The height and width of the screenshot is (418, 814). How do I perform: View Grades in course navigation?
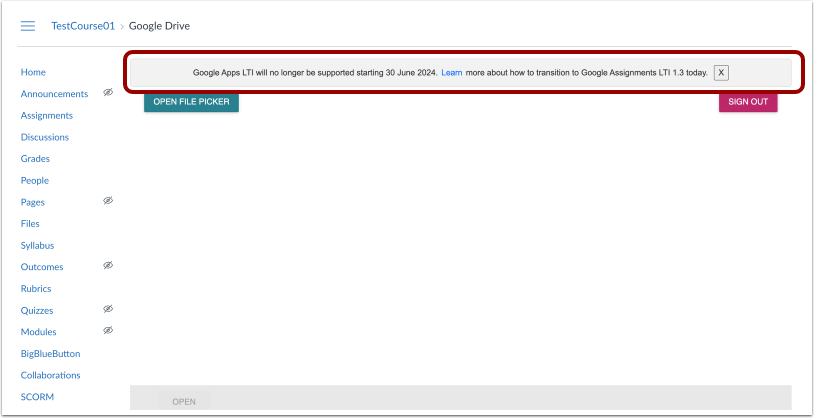35,159
